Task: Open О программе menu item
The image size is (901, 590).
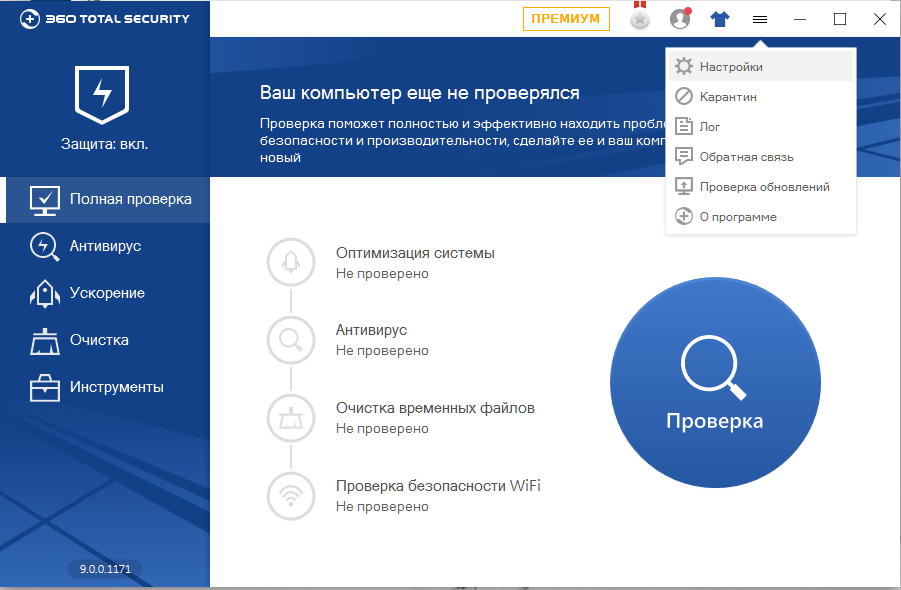Action: [761, 217]
